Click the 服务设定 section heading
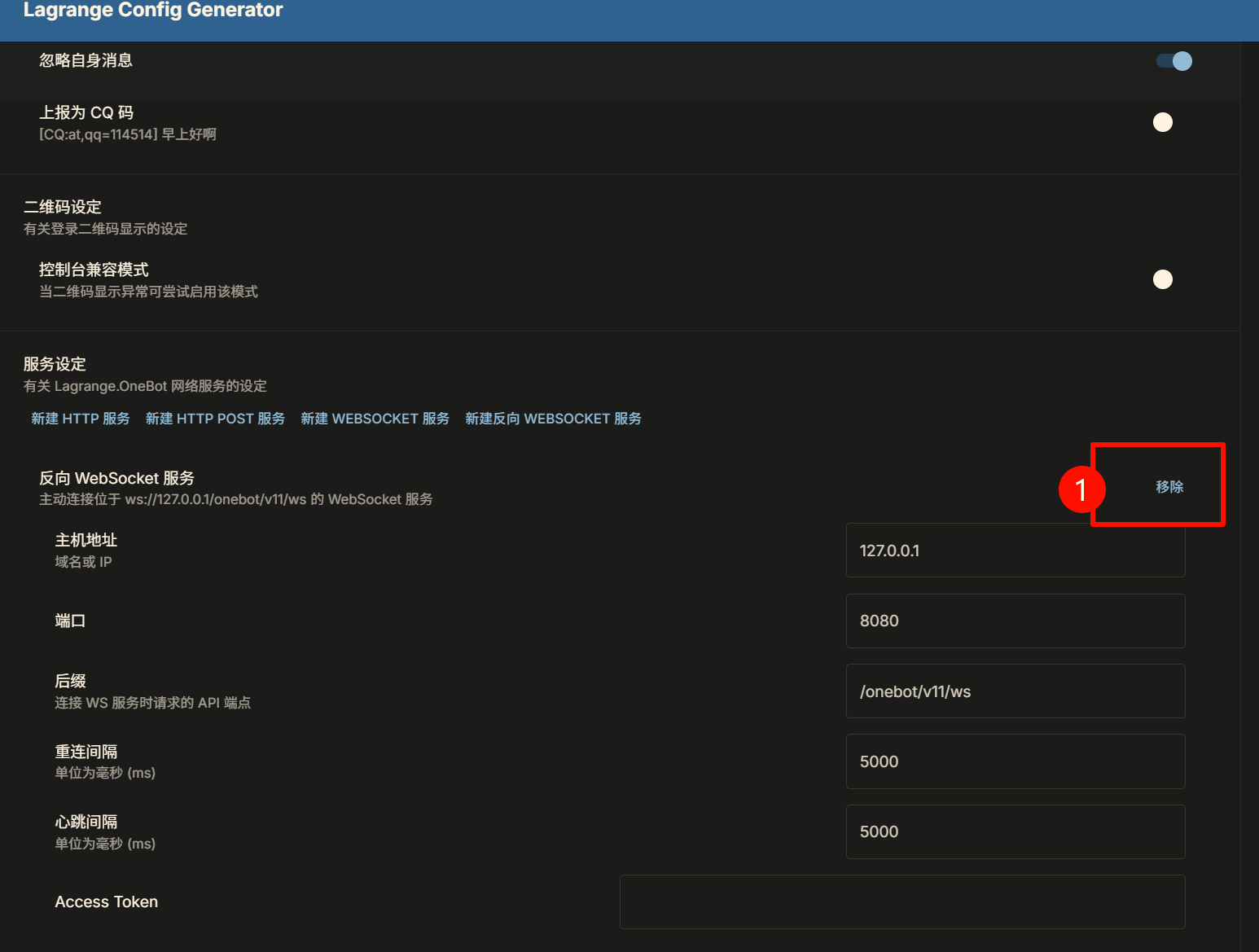This screenshot has height=952, width=1259. coord(55,364)
